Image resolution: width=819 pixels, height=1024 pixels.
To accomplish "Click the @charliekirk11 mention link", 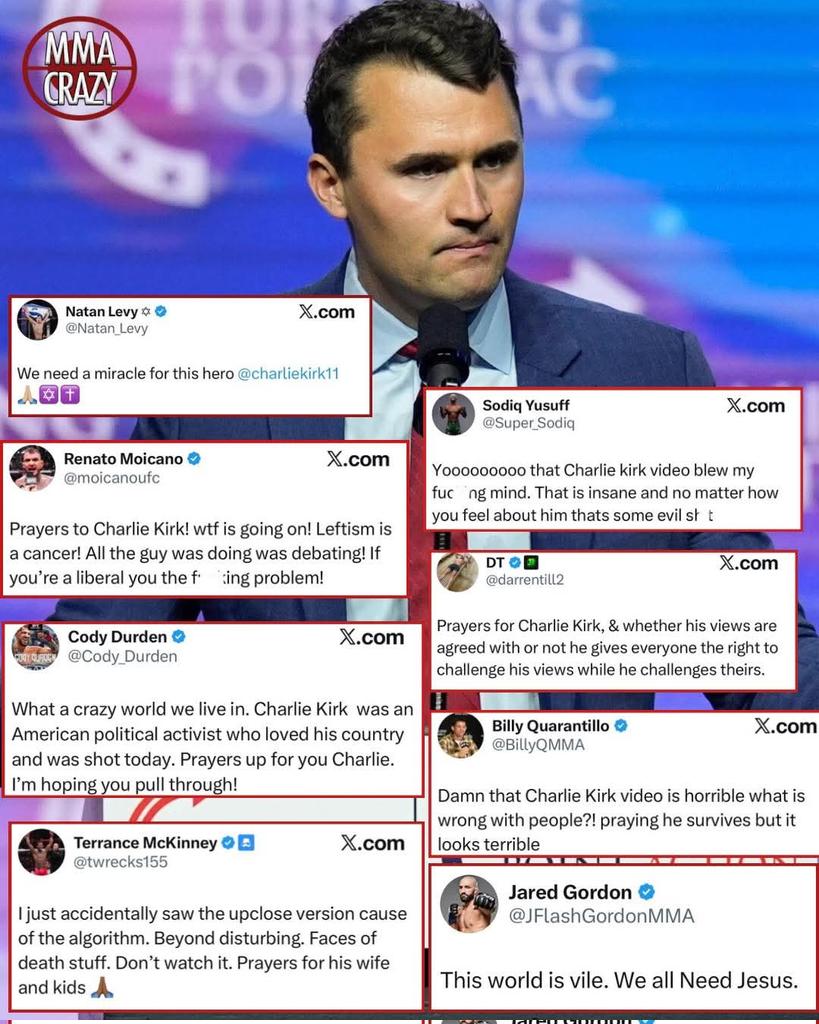I will pos(288,374).
